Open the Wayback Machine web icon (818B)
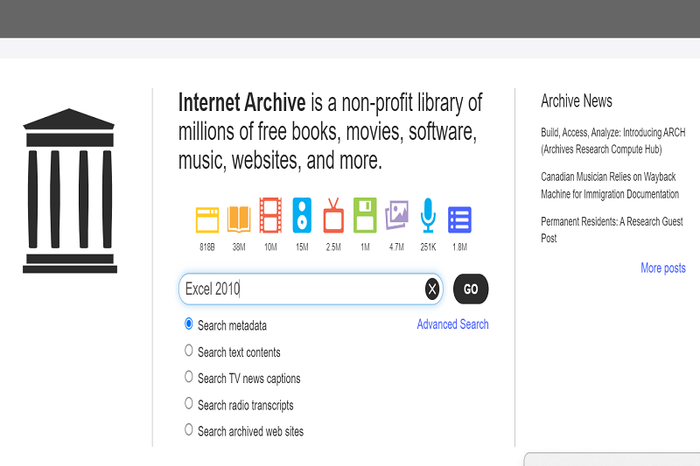Image resolution: width=700 pixels, height=466 pixels. [207, 220]
